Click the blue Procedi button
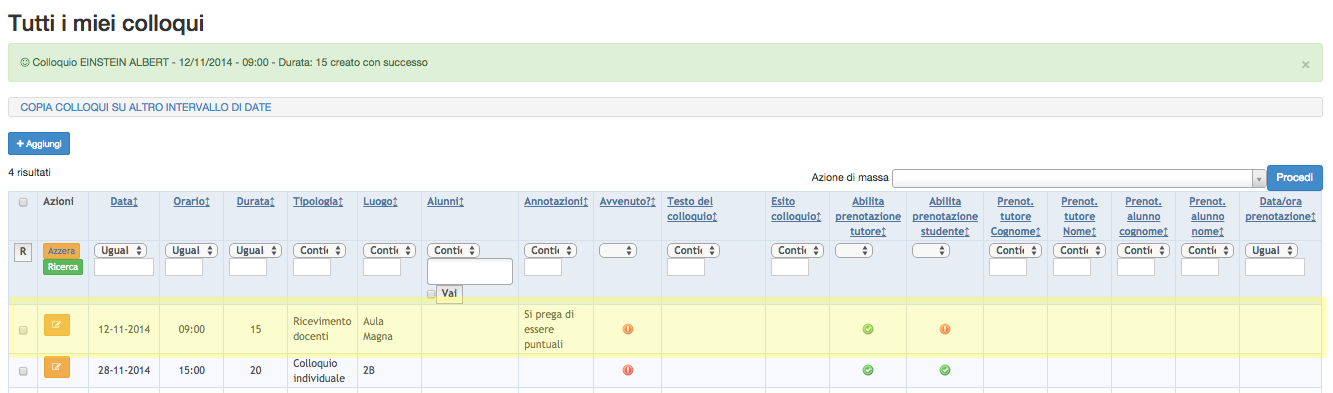 1295,177
